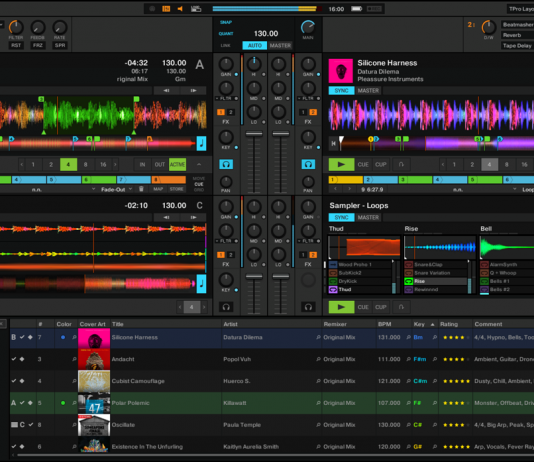Open Deck A n.n. cue name dropdown
The width and height of the screenshot is (534, 462).
pos(48,189)
